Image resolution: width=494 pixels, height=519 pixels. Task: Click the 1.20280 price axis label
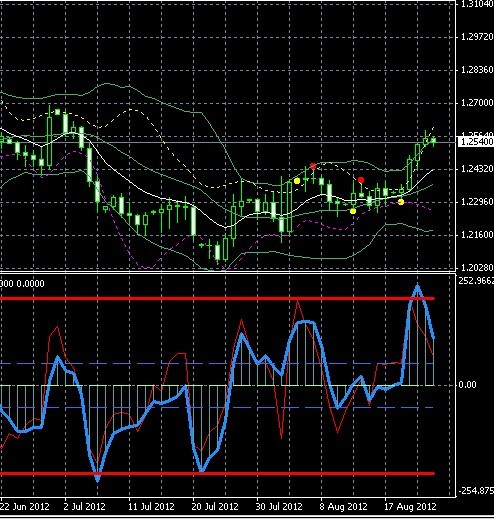click(477, 267)
